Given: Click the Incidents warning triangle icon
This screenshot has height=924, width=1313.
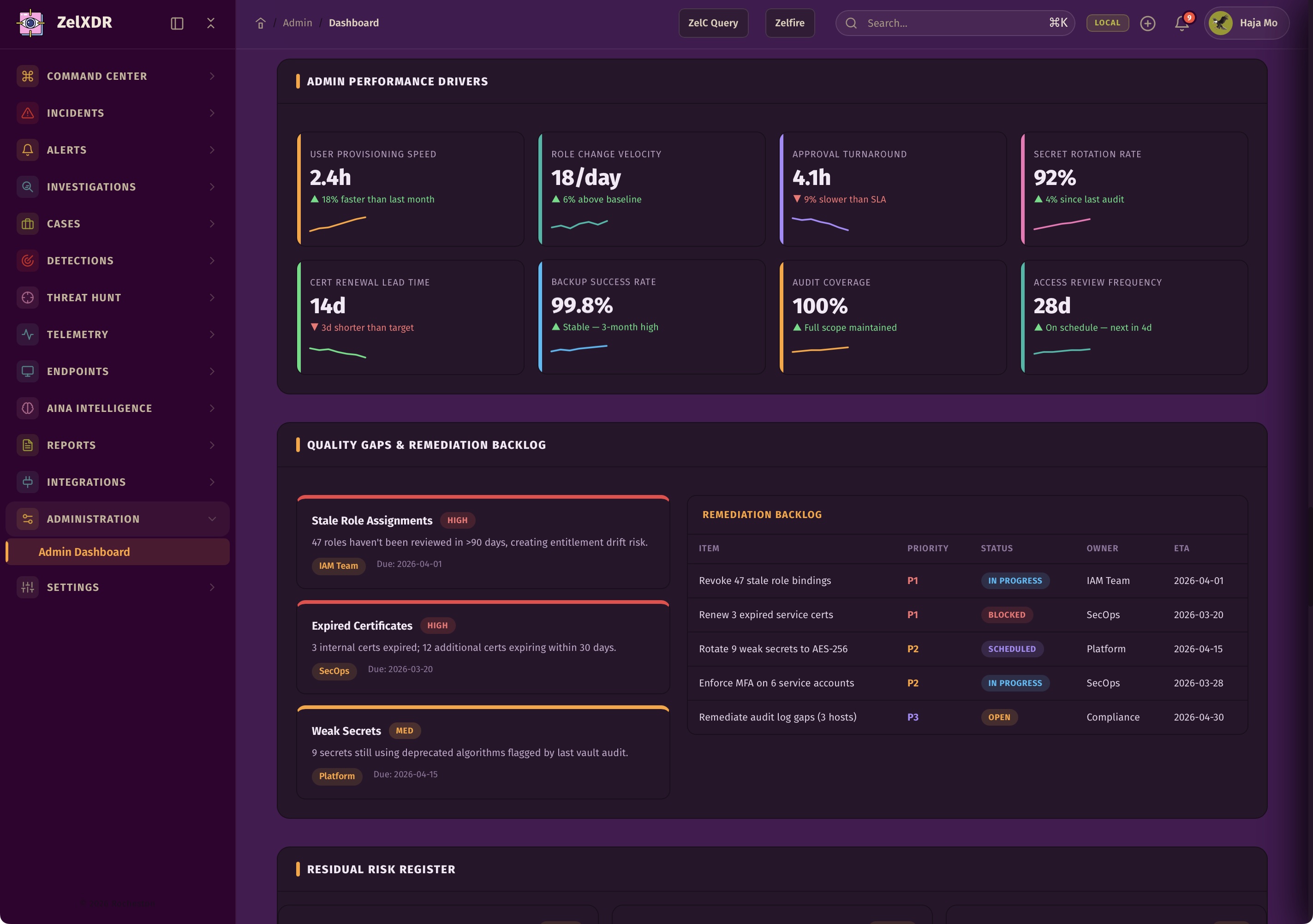Looking at the screenshot, I should click(x=27, y=113).
